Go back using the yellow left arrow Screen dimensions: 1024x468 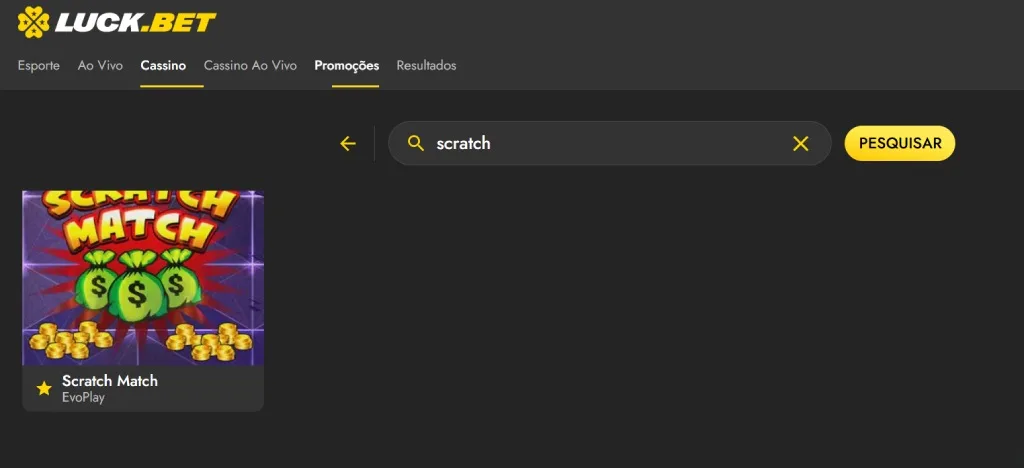[x=348, y=144]
